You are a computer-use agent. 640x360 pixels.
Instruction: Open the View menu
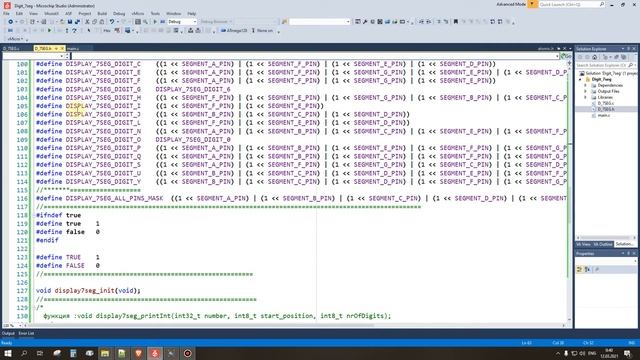33,13
